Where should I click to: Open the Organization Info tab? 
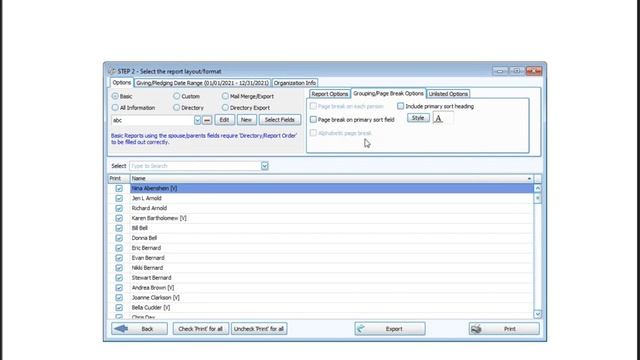click(295, 83)
